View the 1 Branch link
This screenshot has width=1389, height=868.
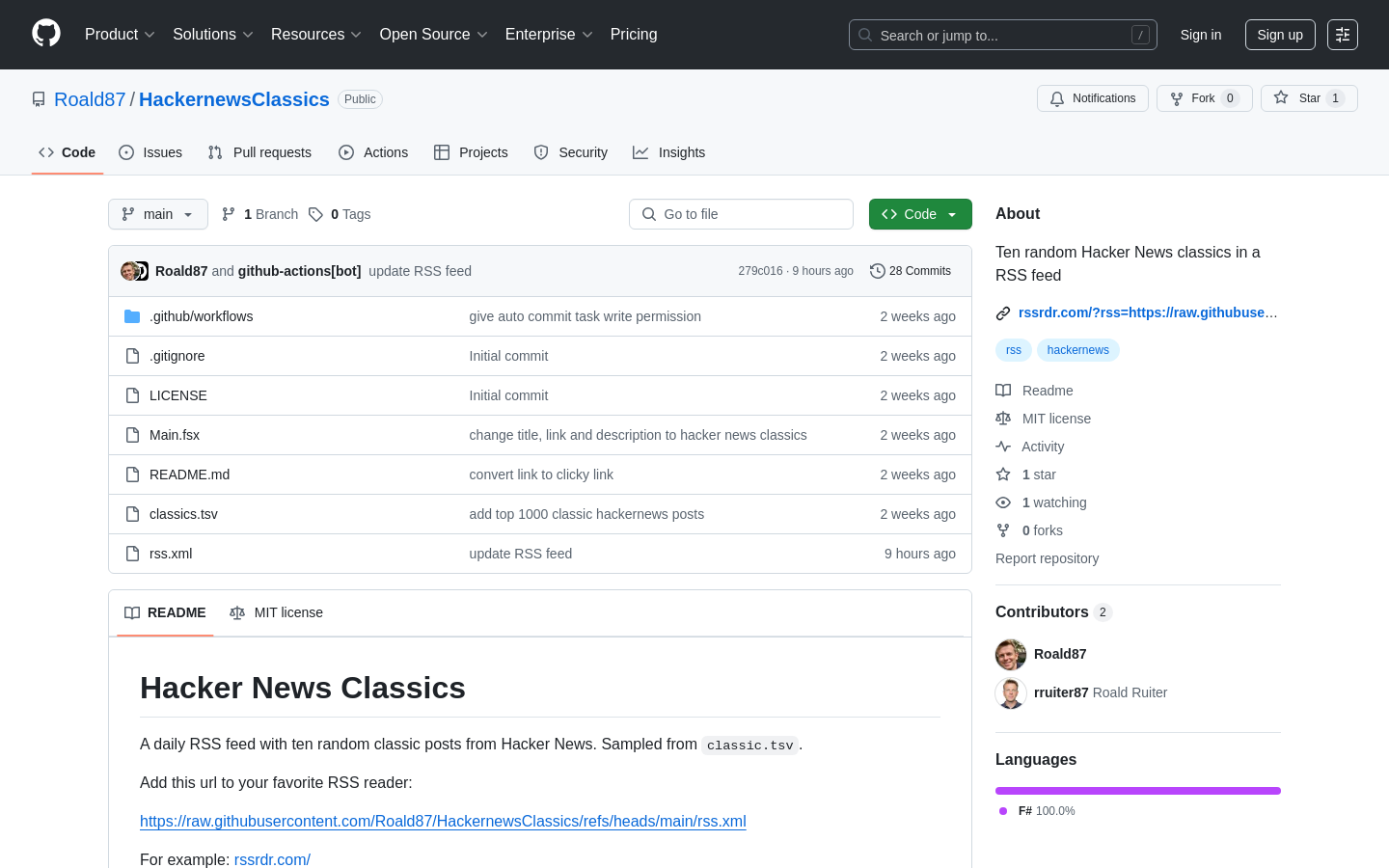point(260,214)
